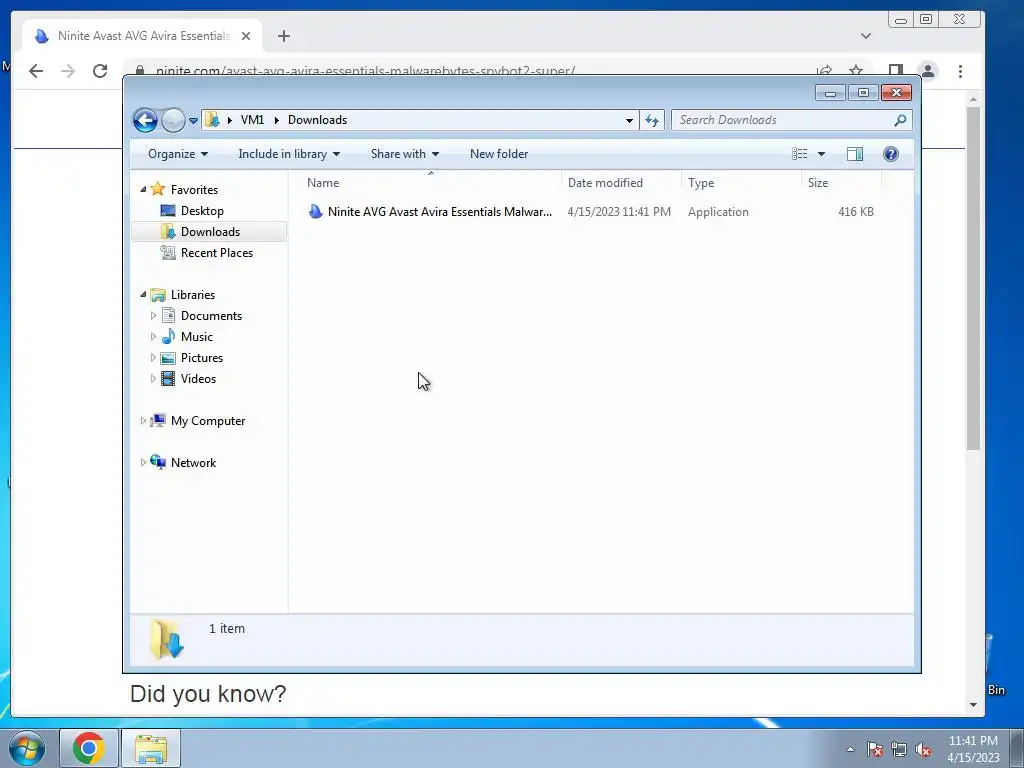Click Downloads folder icon in details pane

coord(167,639)
